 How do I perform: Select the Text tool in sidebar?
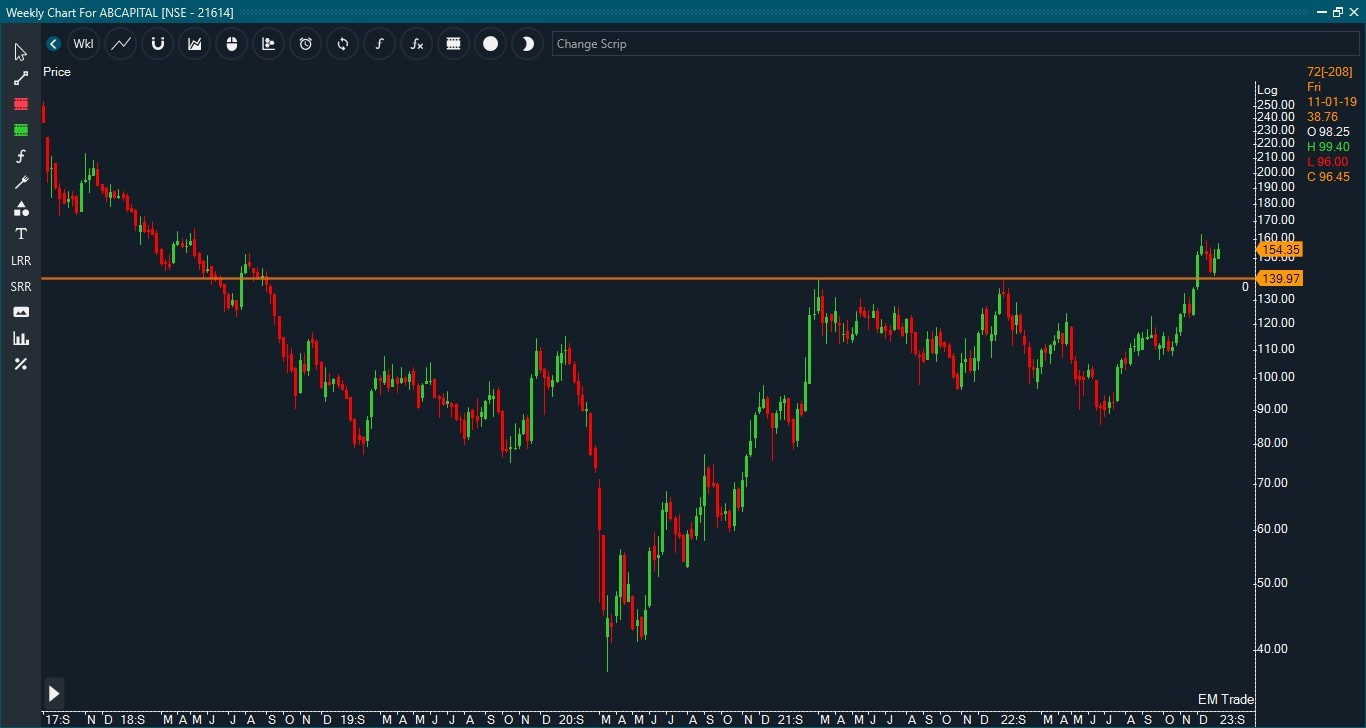[21, 234]
